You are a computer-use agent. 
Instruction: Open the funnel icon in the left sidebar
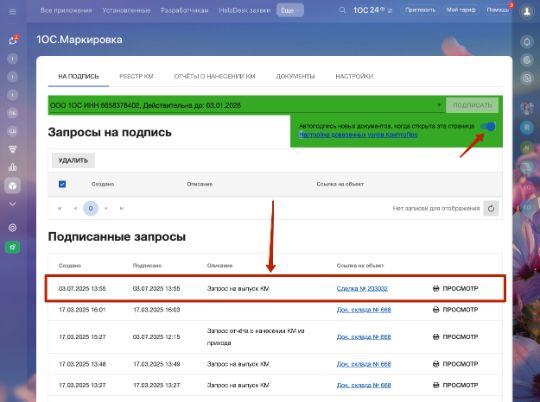point(12,149)
